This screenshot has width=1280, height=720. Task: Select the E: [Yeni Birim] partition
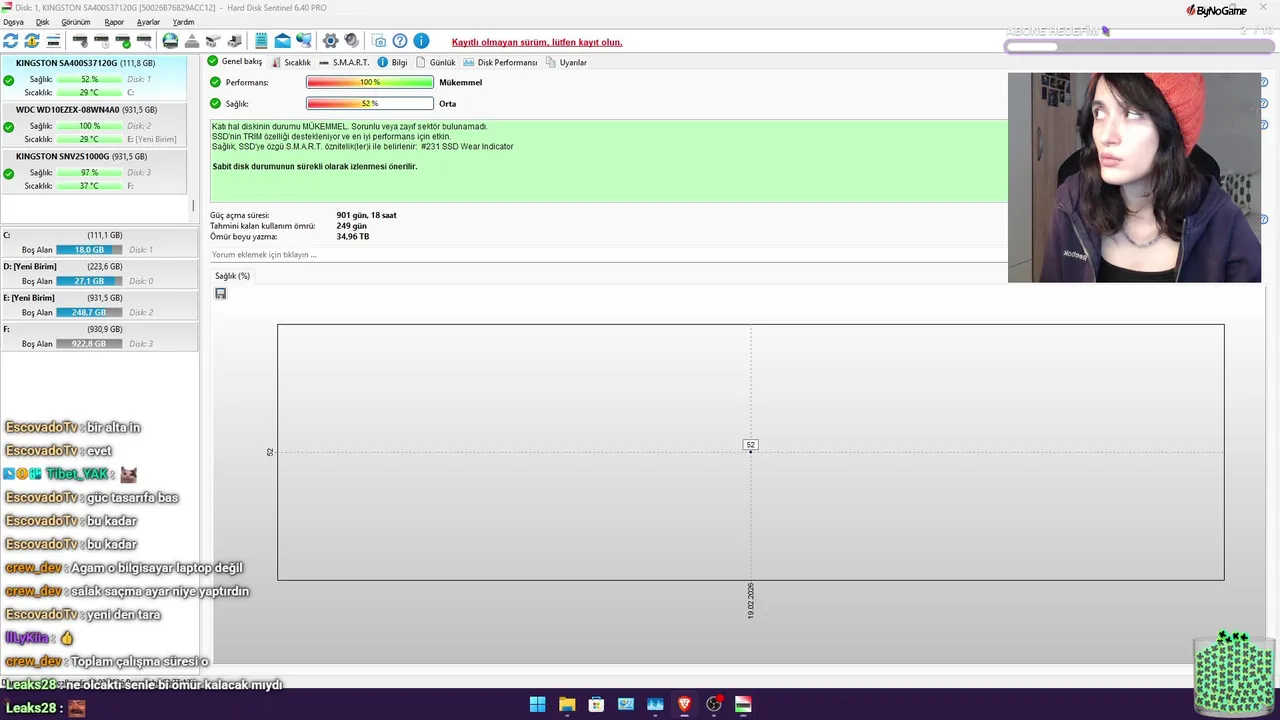99,304
